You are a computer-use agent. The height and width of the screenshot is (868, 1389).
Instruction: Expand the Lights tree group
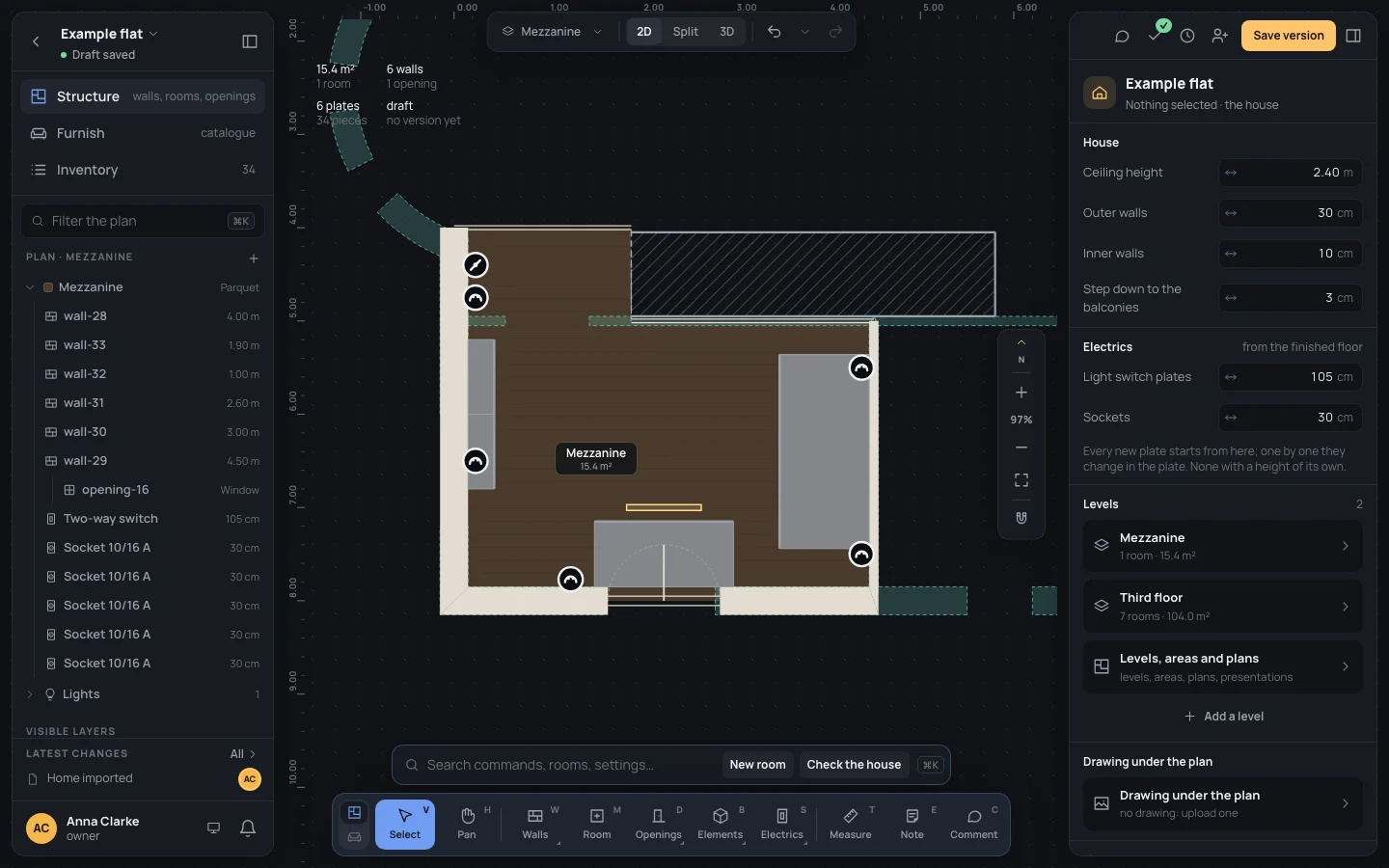coord(30,694)
